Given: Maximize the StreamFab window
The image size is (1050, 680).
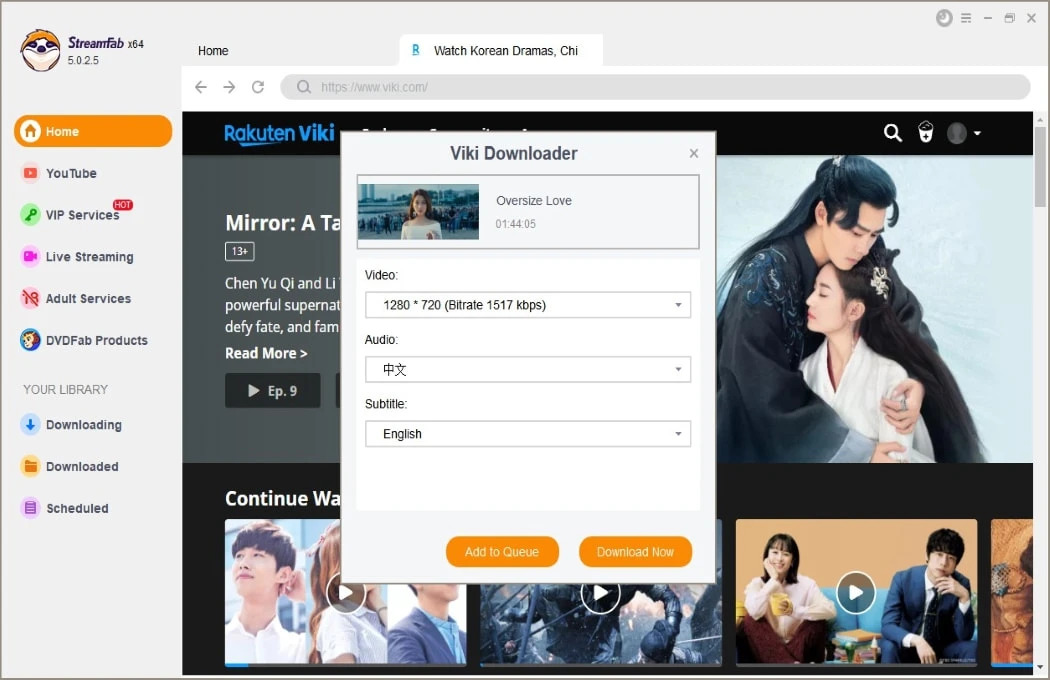Looking at the screenshot, I should point(1009,19).
